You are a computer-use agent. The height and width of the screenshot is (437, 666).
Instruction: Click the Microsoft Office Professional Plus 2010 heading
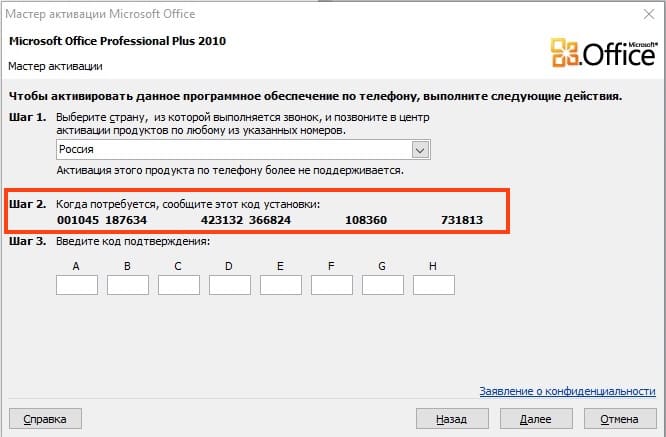[x=117, y=41]
